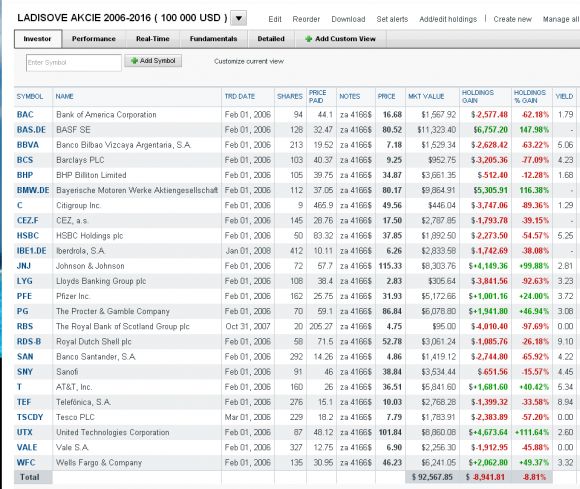
Task: Switch to the Real-Time tab
Action: pos(152,39)
